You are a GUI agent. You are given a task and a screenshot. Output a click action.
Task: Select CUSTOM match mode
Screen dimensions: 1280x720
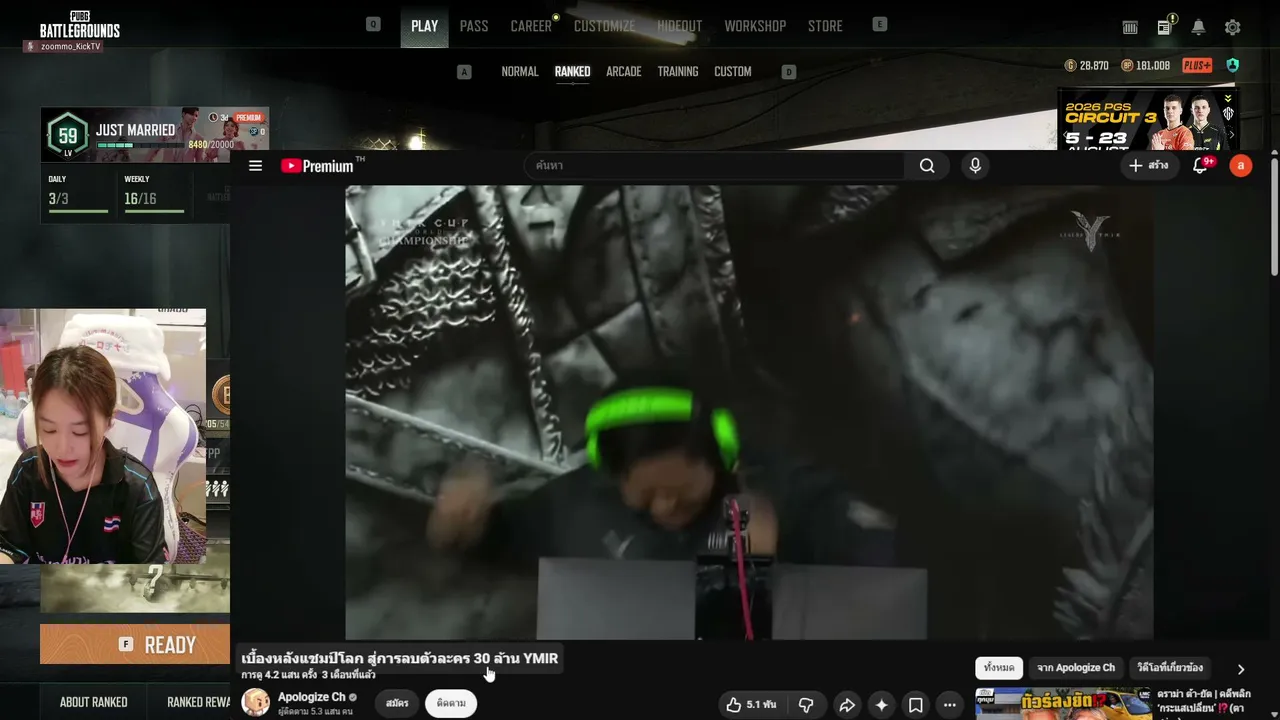[x=733, y=72]
